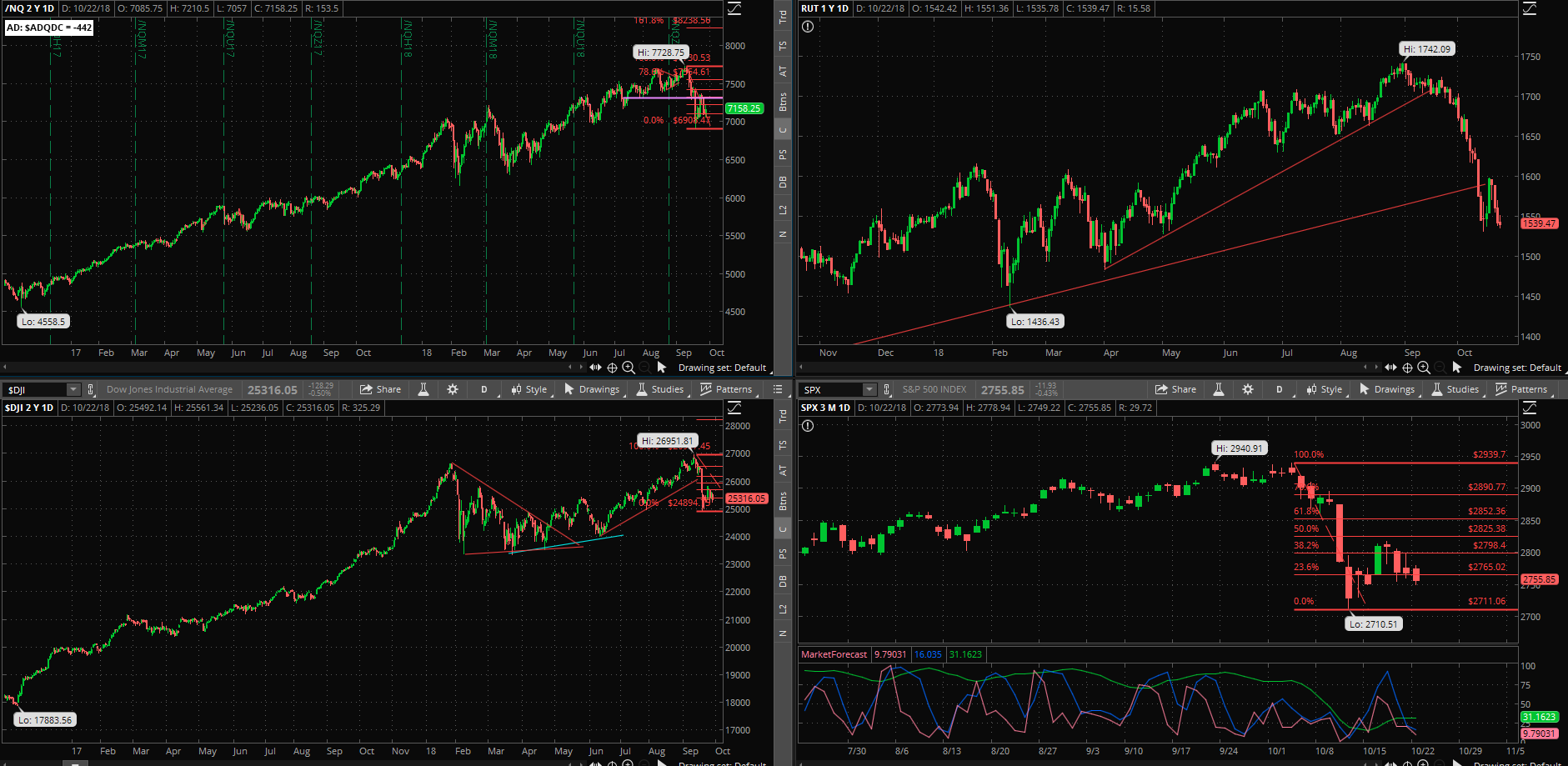Screen dimensions: 1568x766
Task: Open the Btns side tab right of /NQ chart
Action: (783, 102)
